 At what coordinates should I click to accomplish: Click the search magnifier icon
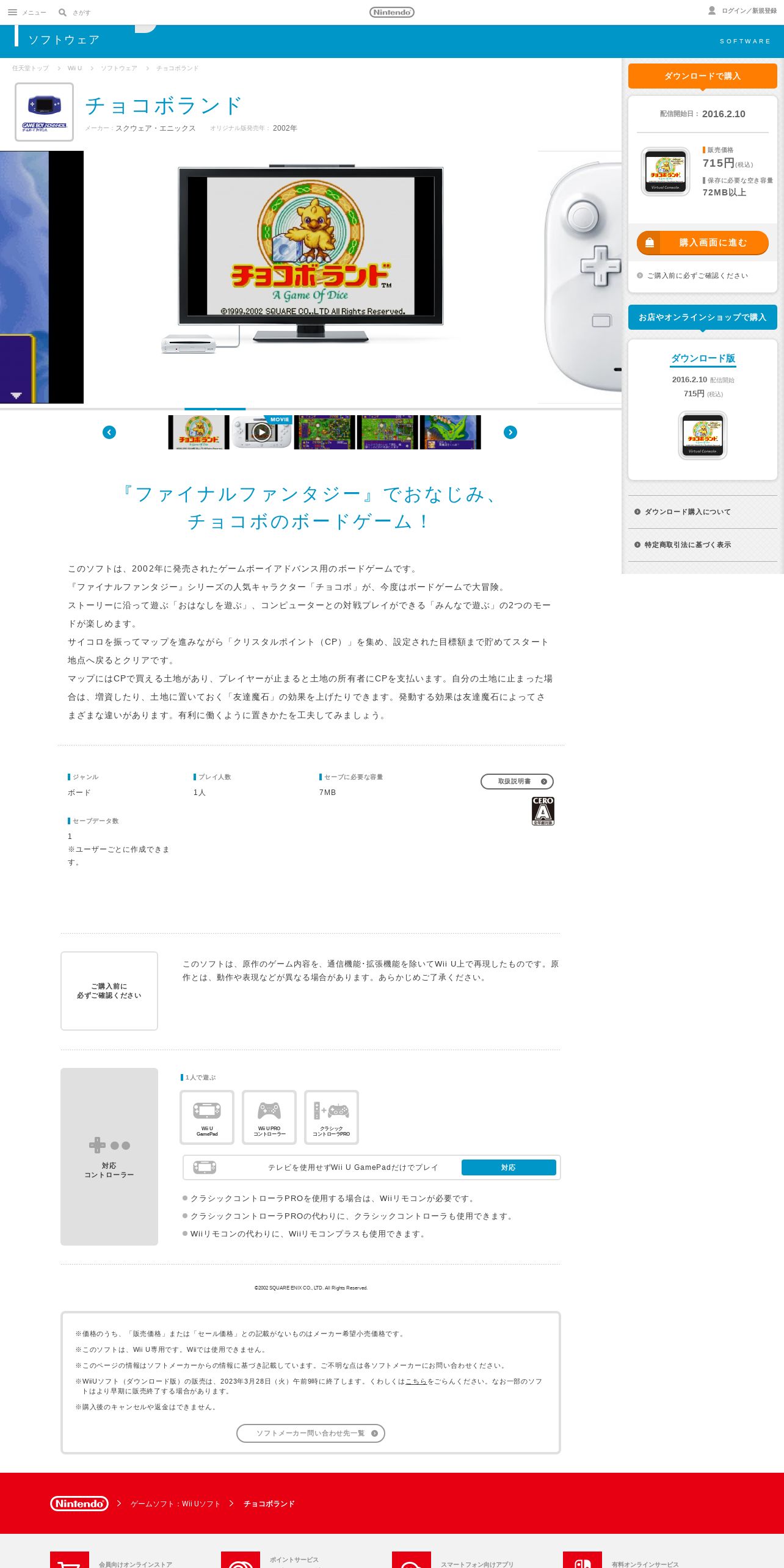pos(62,12)
